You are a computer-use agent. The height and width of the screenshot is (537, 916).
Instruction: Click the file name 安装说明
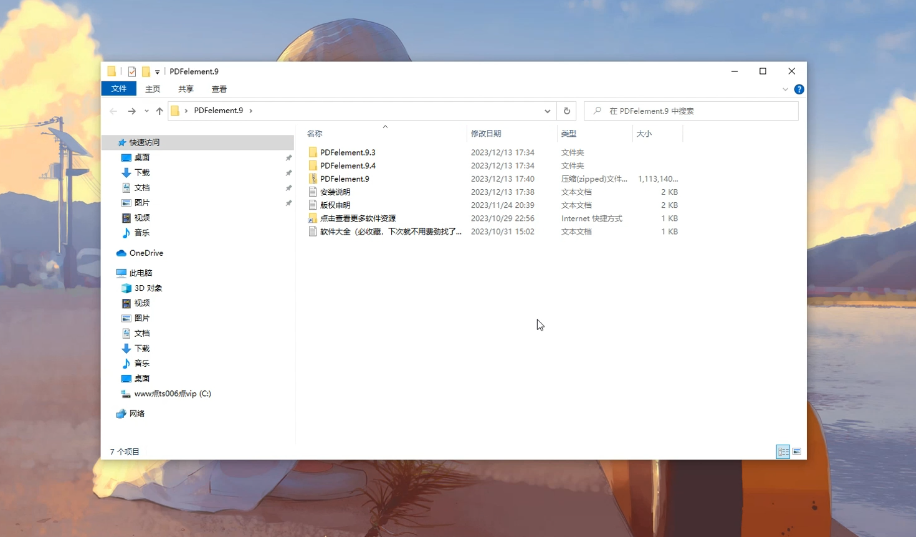pyautogui.click(x=335, y=192)
